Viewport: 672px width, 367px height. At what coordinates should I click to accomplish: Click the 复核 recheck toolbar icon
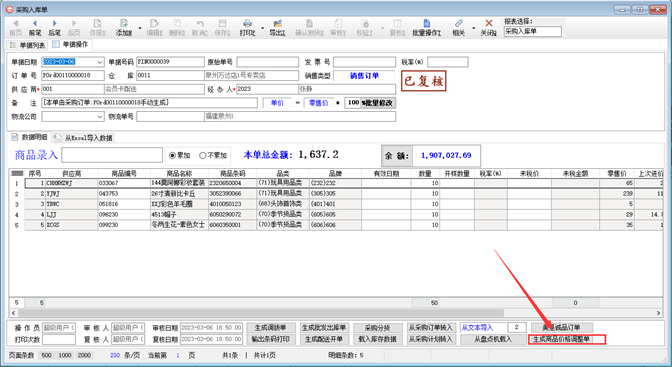397,24
